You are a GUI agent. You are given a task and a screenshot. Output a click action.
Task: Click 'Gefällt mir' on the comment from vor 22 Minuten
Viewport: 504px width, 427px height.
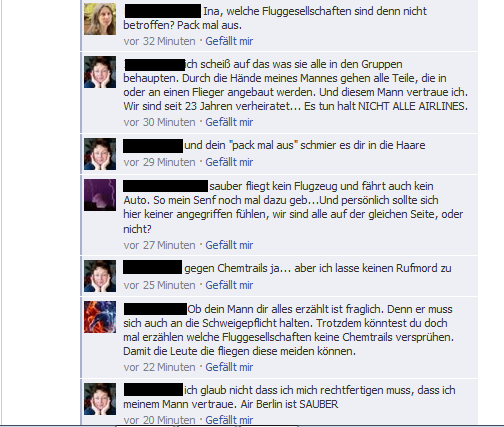229,367
